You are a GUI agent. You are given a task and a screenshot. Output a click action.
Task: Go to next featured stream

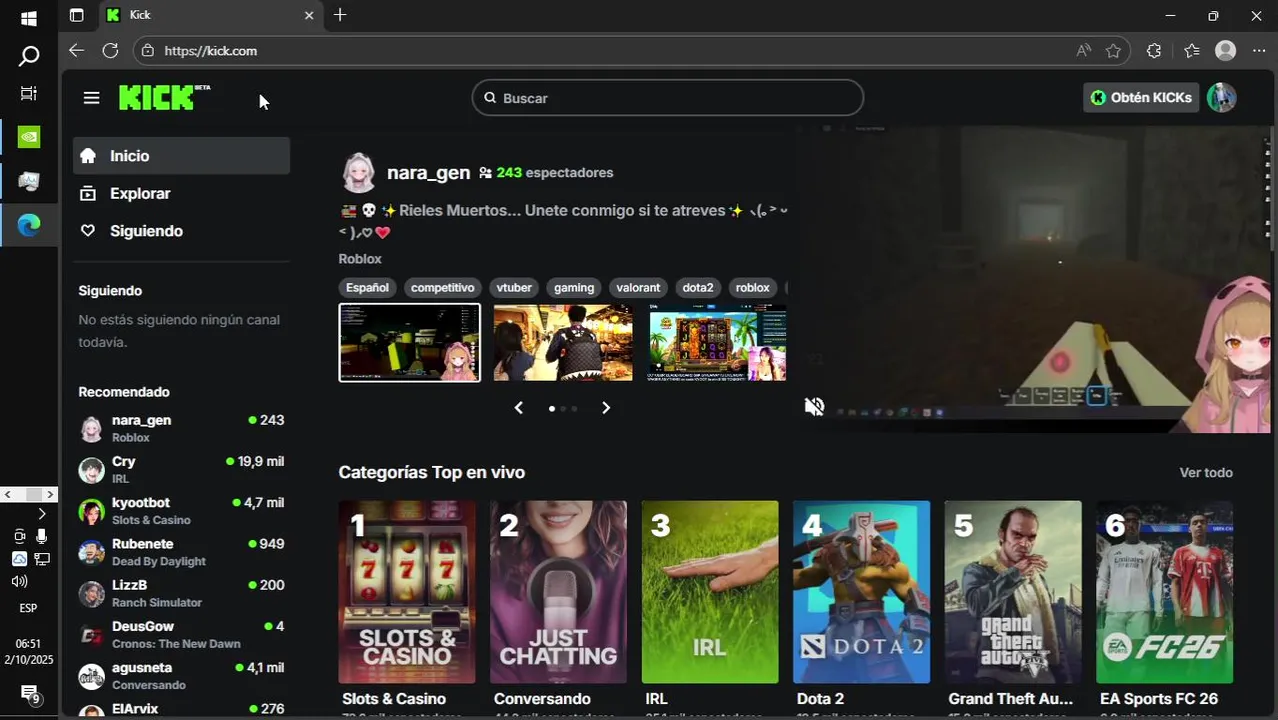click(x=606, y=408)
